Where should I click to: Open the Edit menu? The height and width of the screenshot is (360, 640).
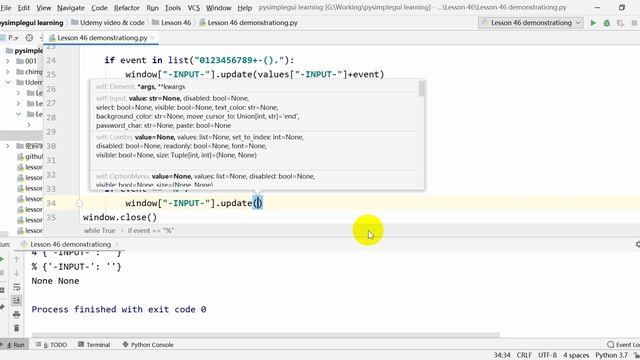[24, 8]
